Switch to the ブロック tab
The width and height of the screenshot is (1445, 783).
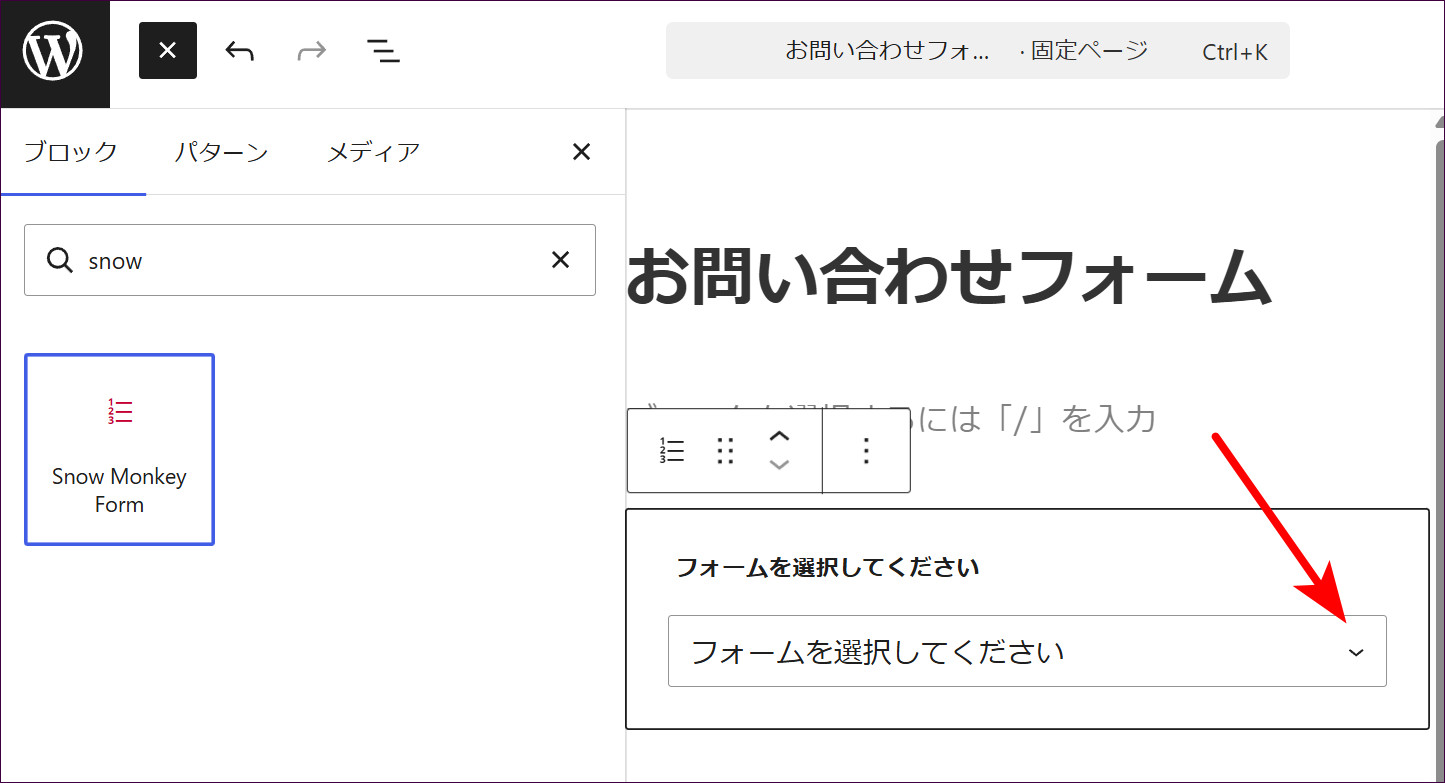pyautogui.click(x=71, y=152)
